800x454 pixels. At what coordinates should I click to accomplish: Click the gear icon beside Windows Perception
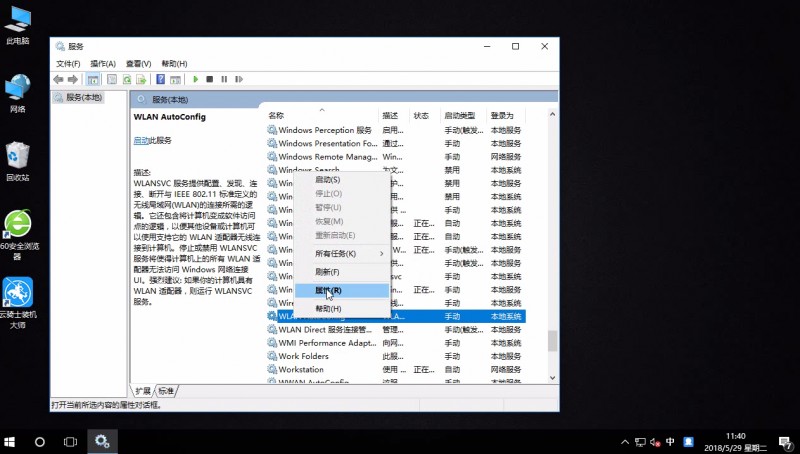[x=272, y=130]
